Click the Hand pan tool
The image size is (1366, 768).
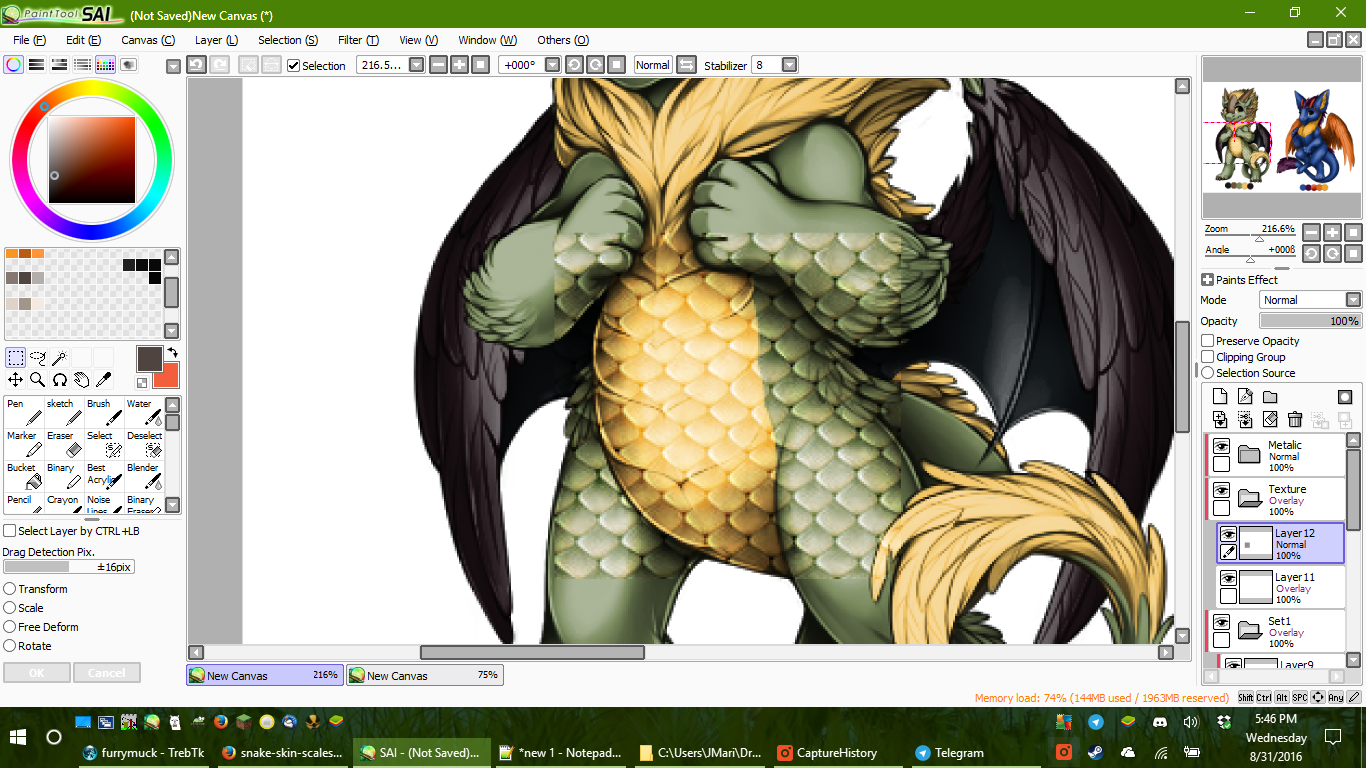pos(81,380)
